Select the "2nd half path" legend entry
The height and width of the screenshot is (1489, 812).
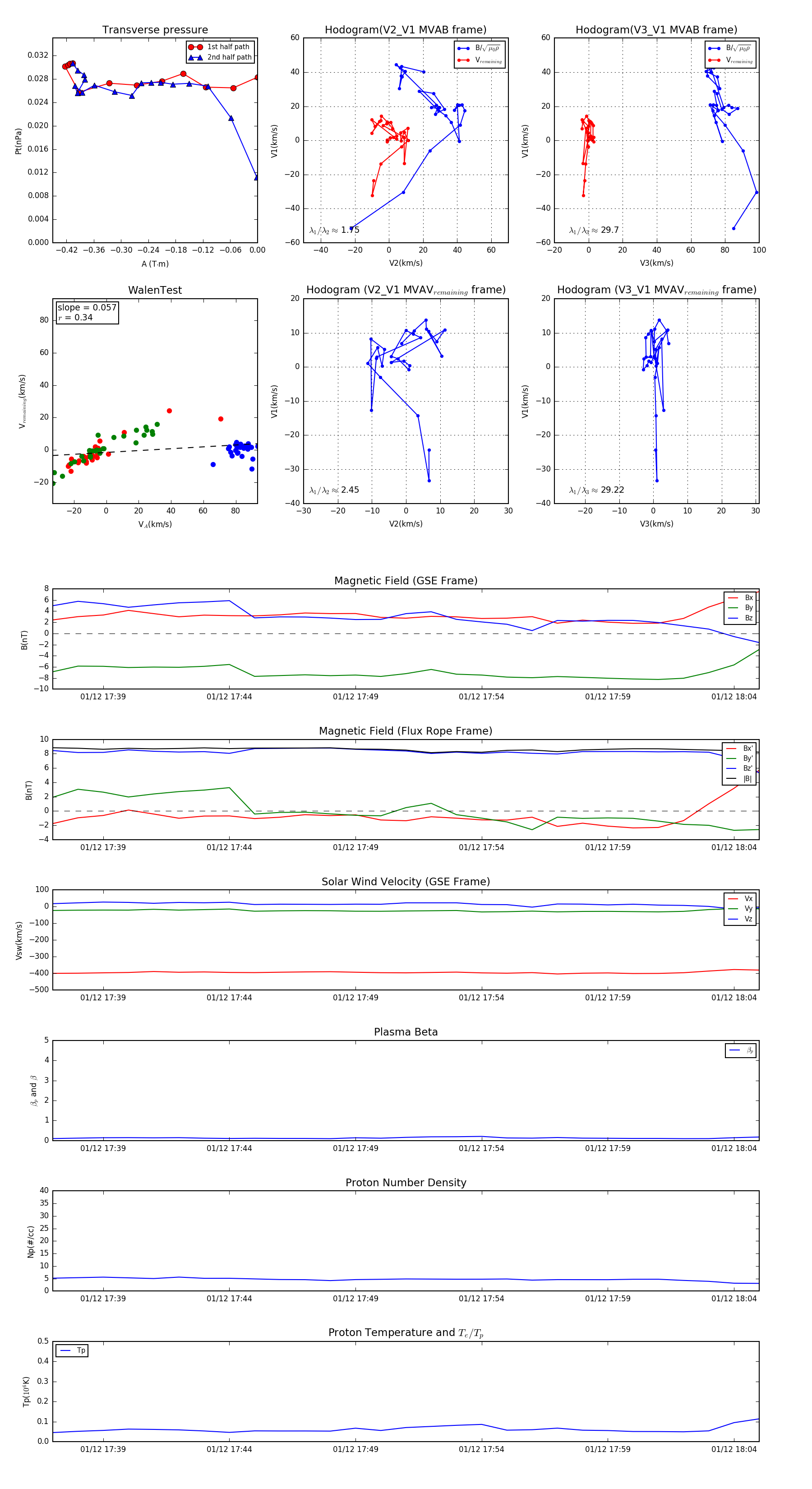pos(220,57)
